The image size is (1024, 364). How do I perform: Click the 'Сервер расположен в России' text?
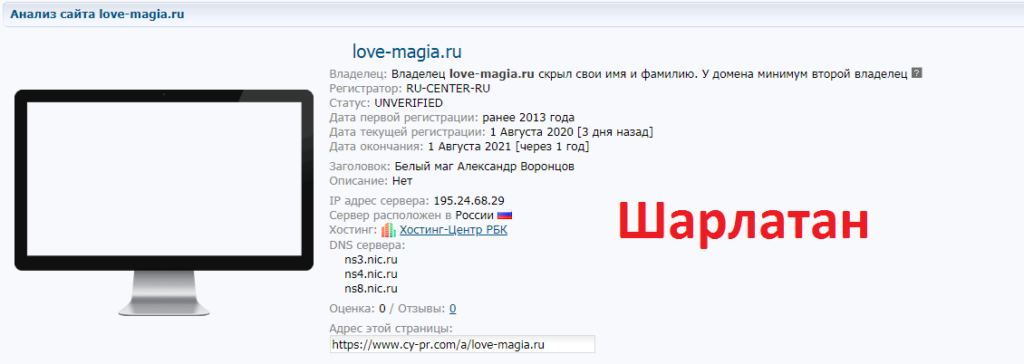click(x=412, y=215)
